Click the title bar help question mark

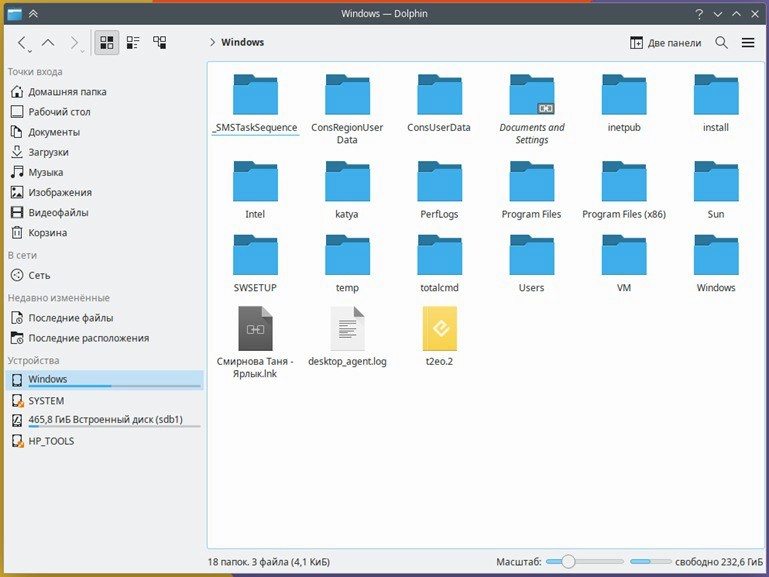(699, 14)
